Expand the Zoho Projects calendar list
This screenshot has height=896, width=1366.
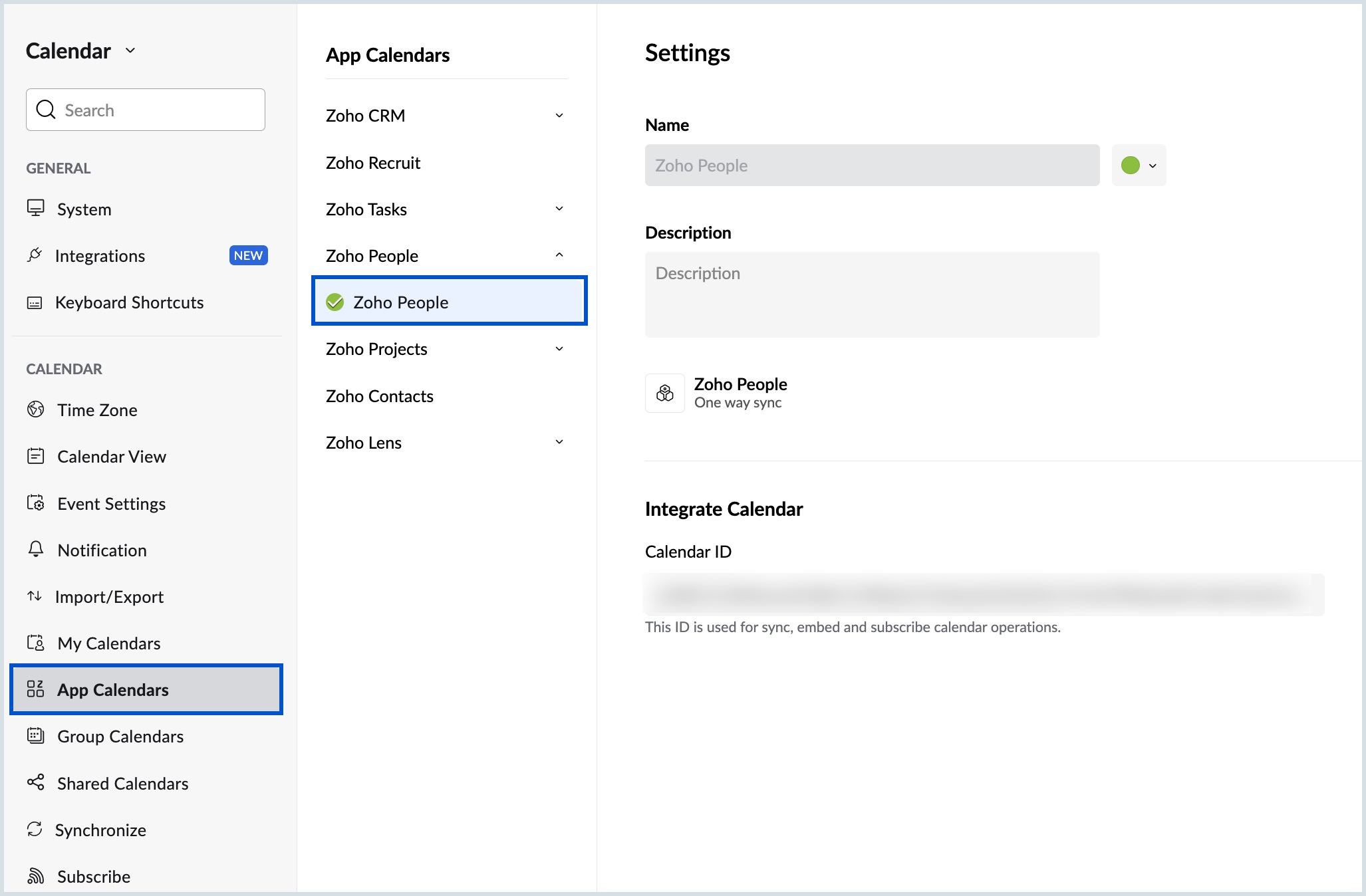point(559,349)
